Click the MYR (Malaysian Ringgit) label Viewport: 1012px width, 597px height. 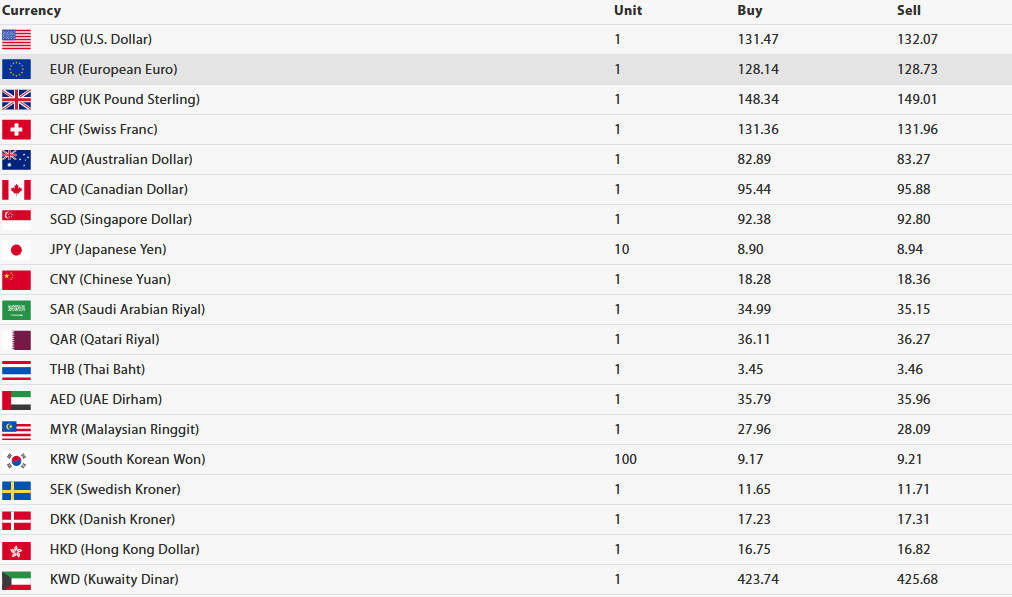124,430
